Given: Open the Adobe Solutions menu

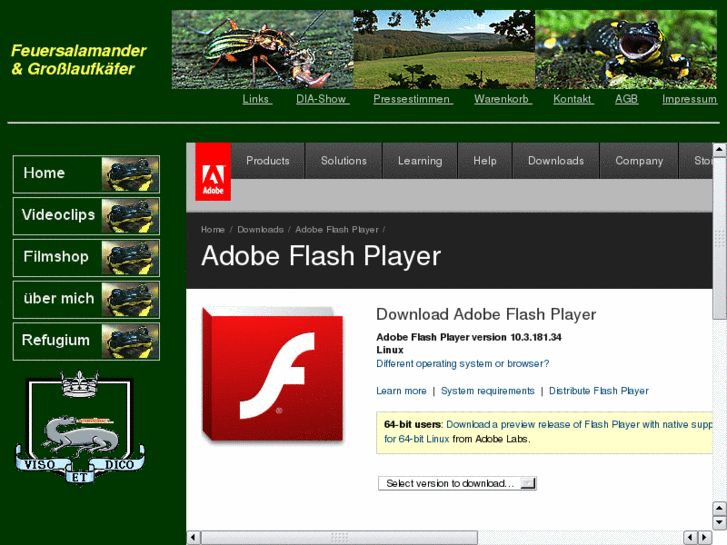Looking at the screenshot, I should (x=344, y=161).
